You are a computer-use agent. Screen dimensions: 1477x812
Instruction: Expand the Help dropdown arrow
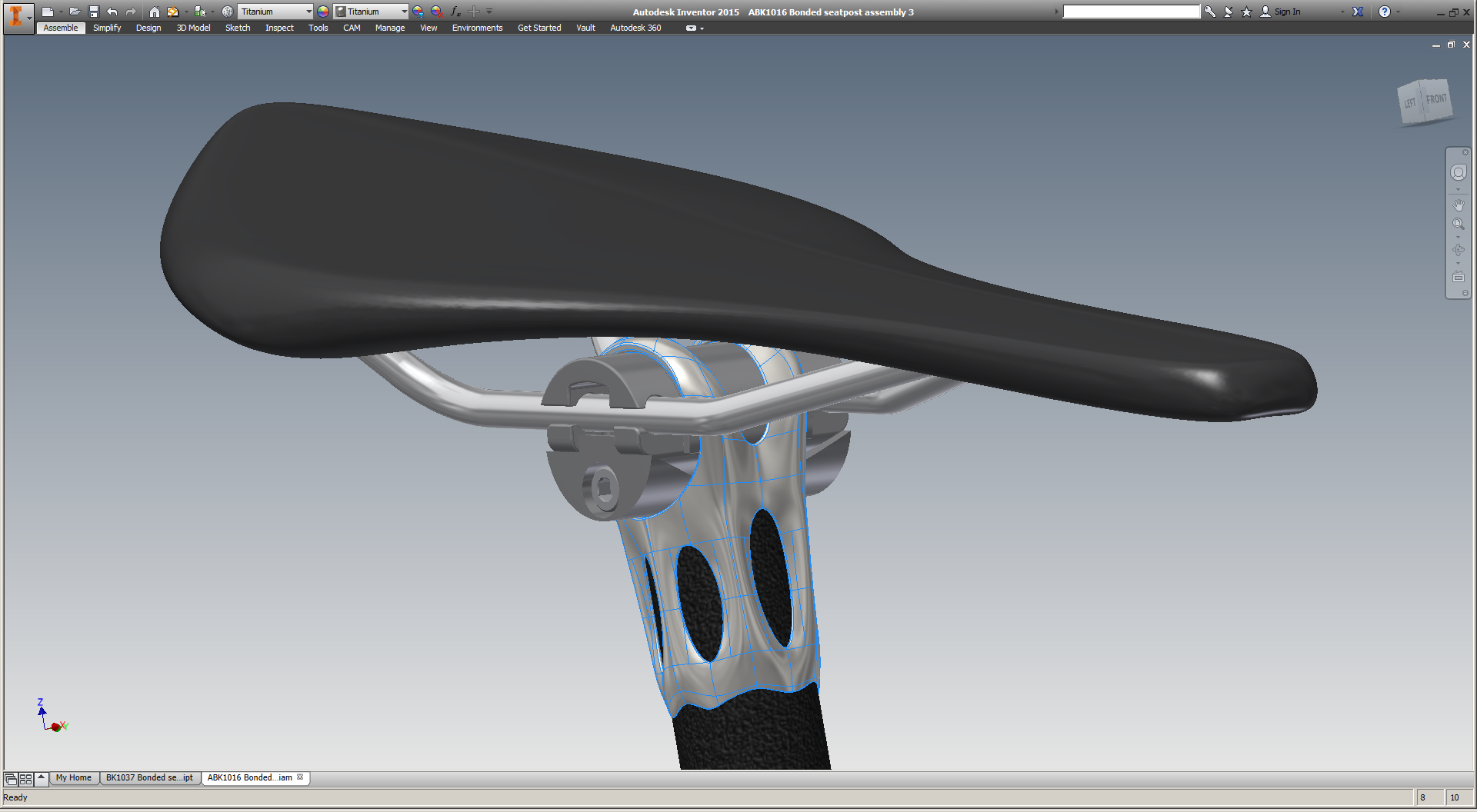coord(1398,12)
